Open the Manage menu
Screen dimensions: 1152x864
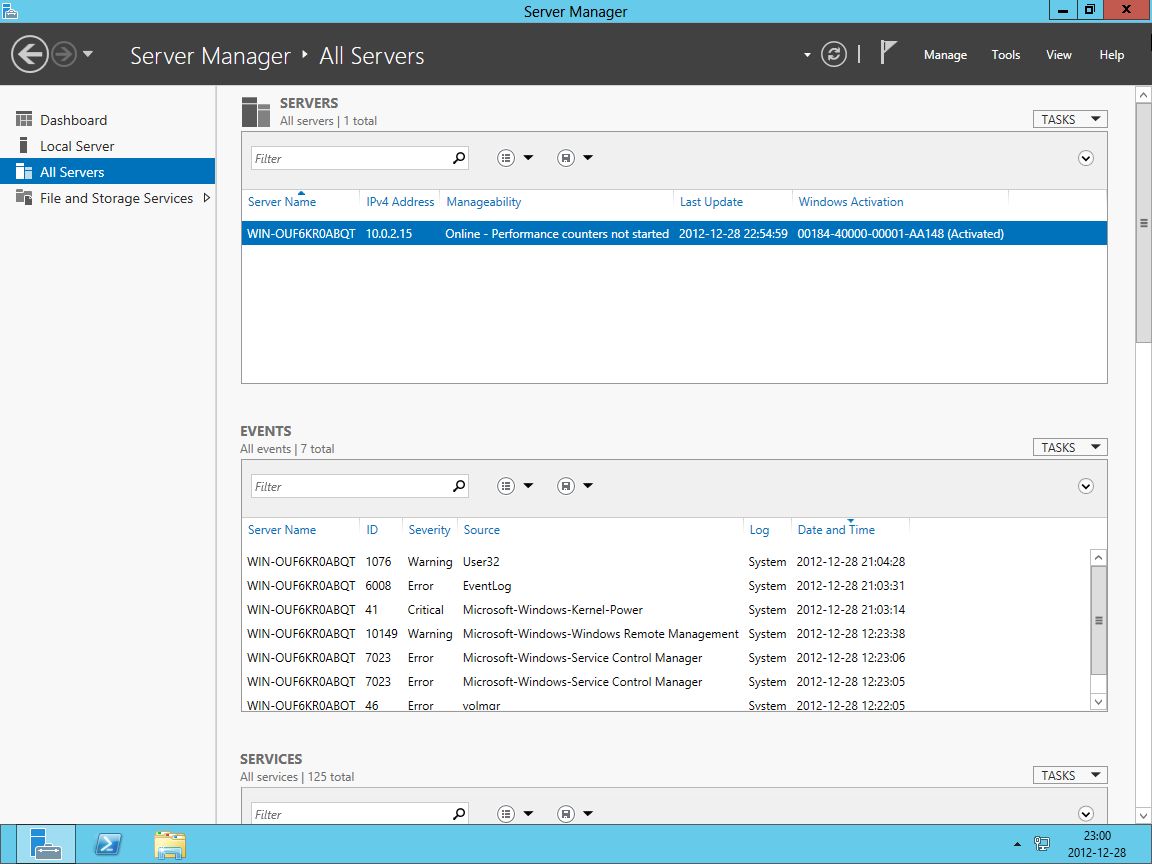pos(945,54)
